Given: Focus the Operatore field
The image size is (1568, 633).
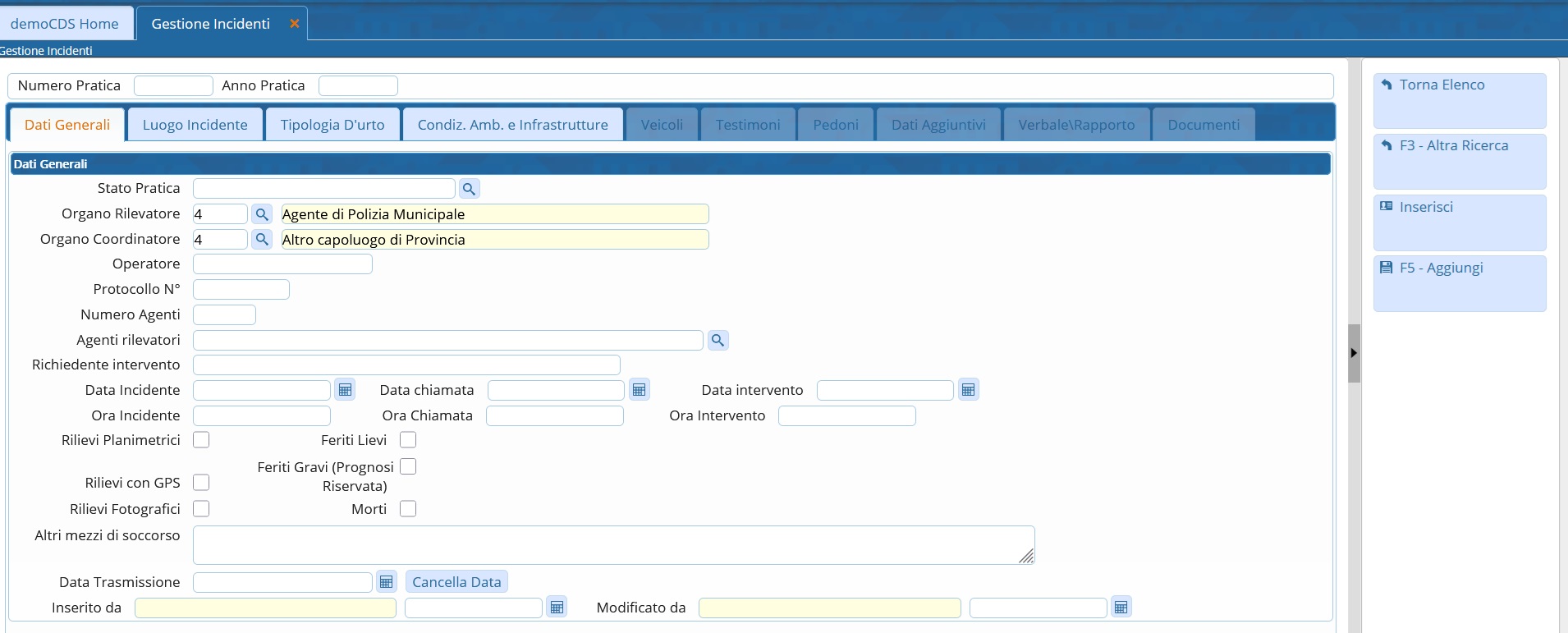Looking at the screenshot, I should [x=282, y=264].
